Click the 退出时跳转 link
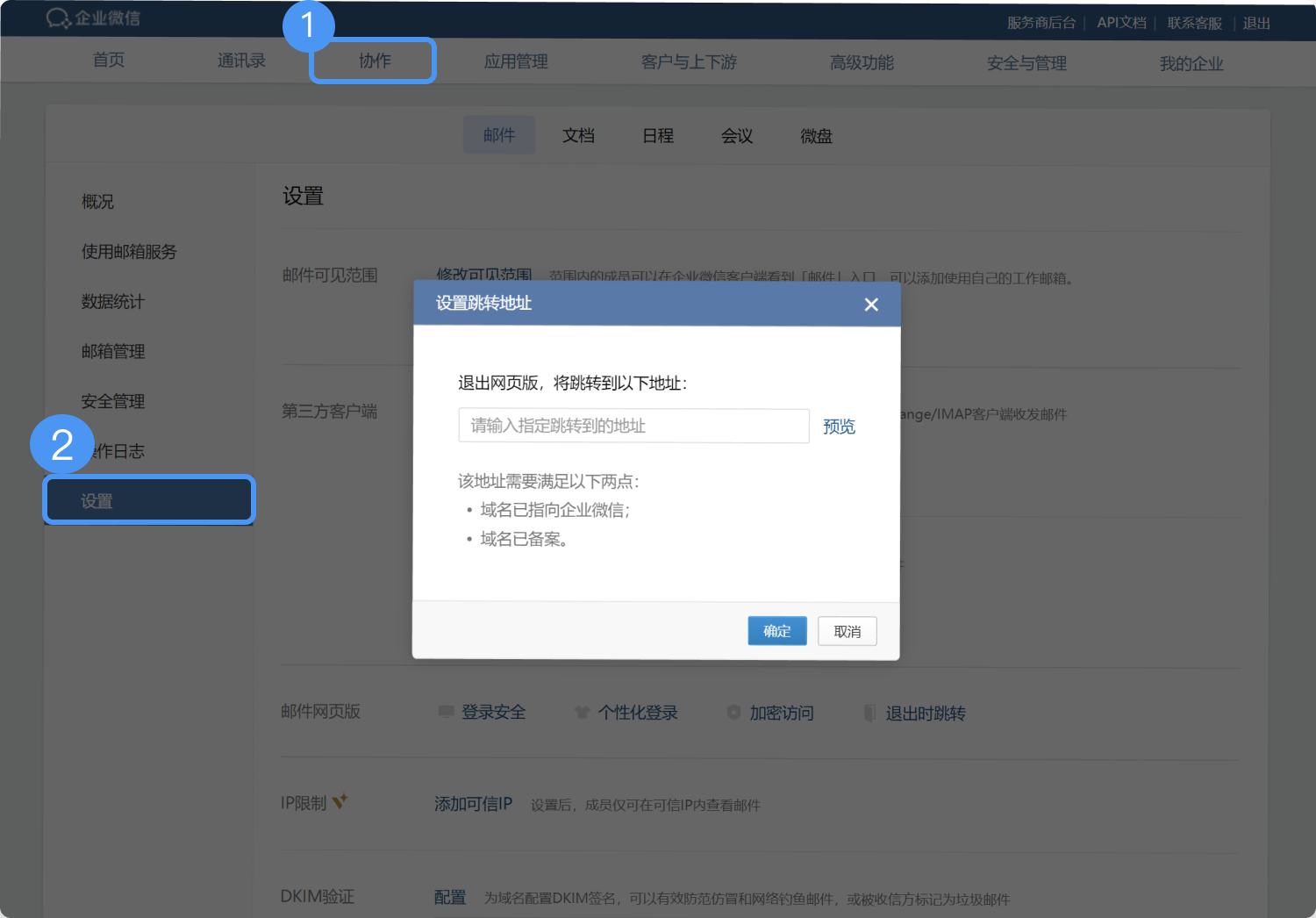This screenshot has width=1316, height=918. 926,714
